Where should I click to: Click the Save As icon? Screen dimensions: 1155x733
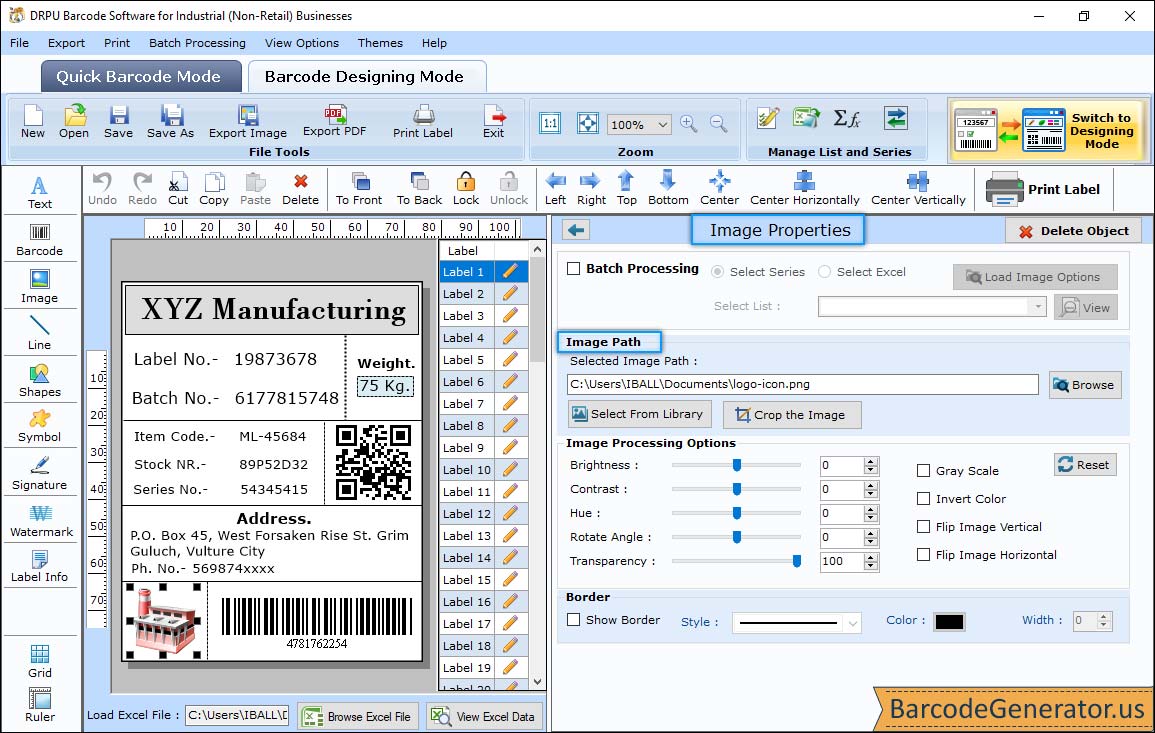pos(170,122)
